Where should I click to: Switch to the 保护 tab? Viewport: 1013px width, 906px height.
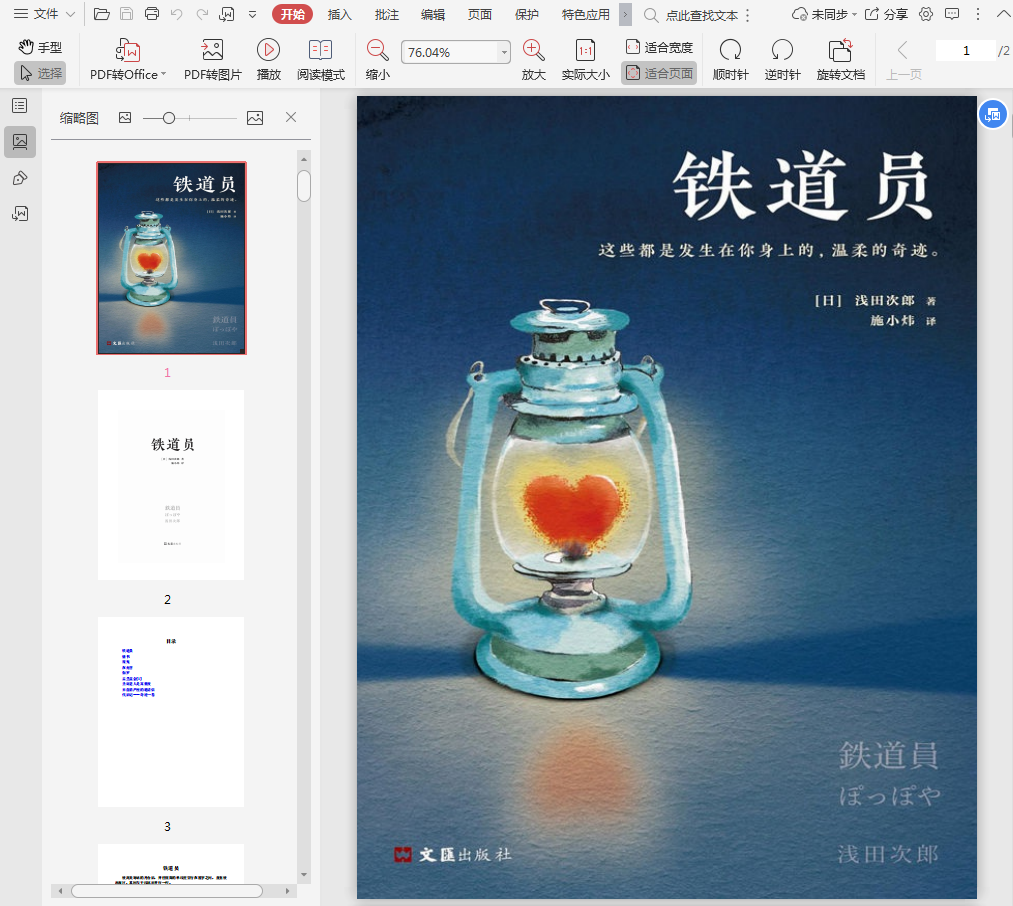point(527,14)
